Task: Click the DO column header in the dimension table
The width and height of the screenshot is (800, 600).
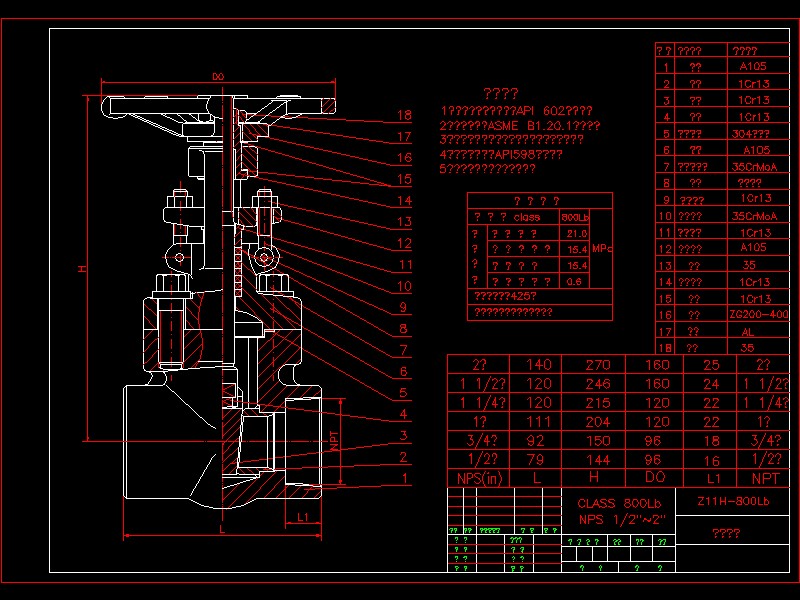Action: (655, 478)
